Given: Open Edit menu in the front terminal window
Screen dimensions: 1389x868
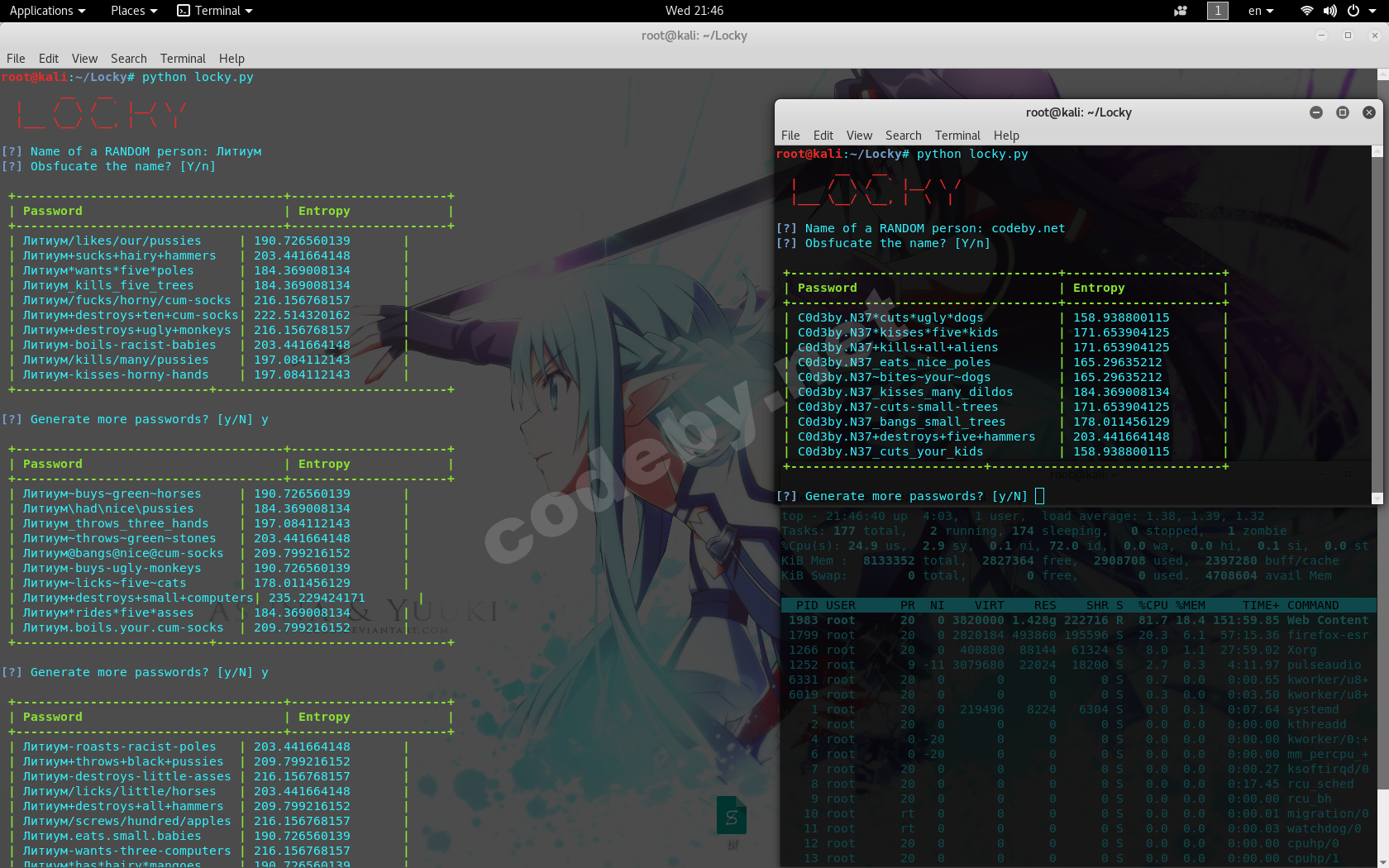Looking at the screenshot, I should pos(823,136).
